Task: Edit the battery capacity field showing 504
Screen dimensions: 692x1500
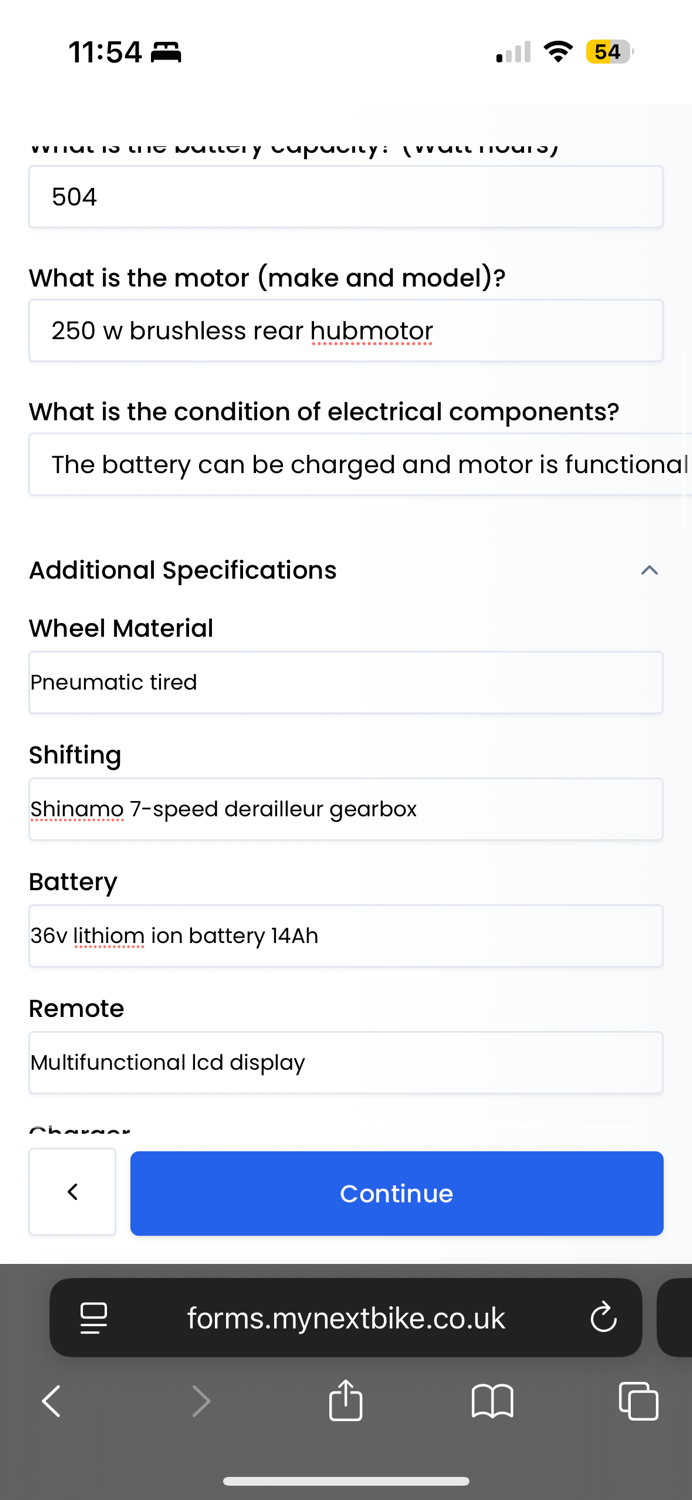Action: tap(346, 197)
